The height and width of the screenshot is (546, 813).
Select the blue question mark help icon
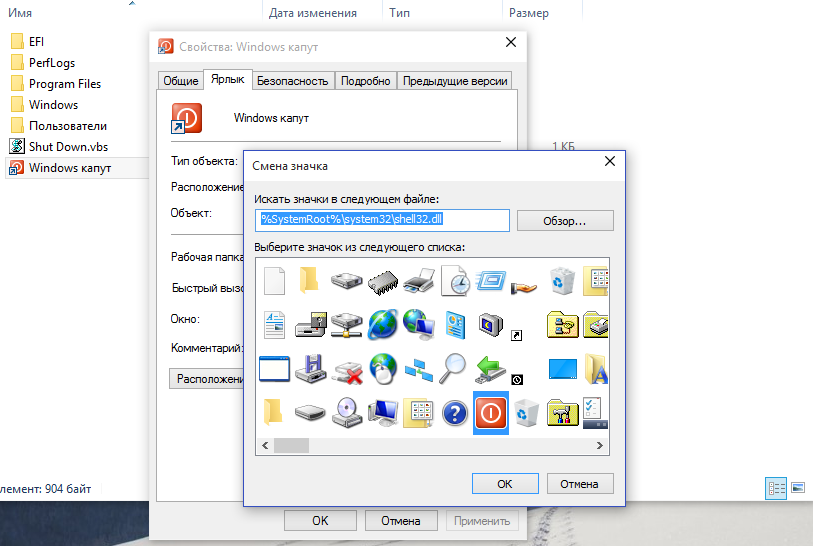(455, 413)
